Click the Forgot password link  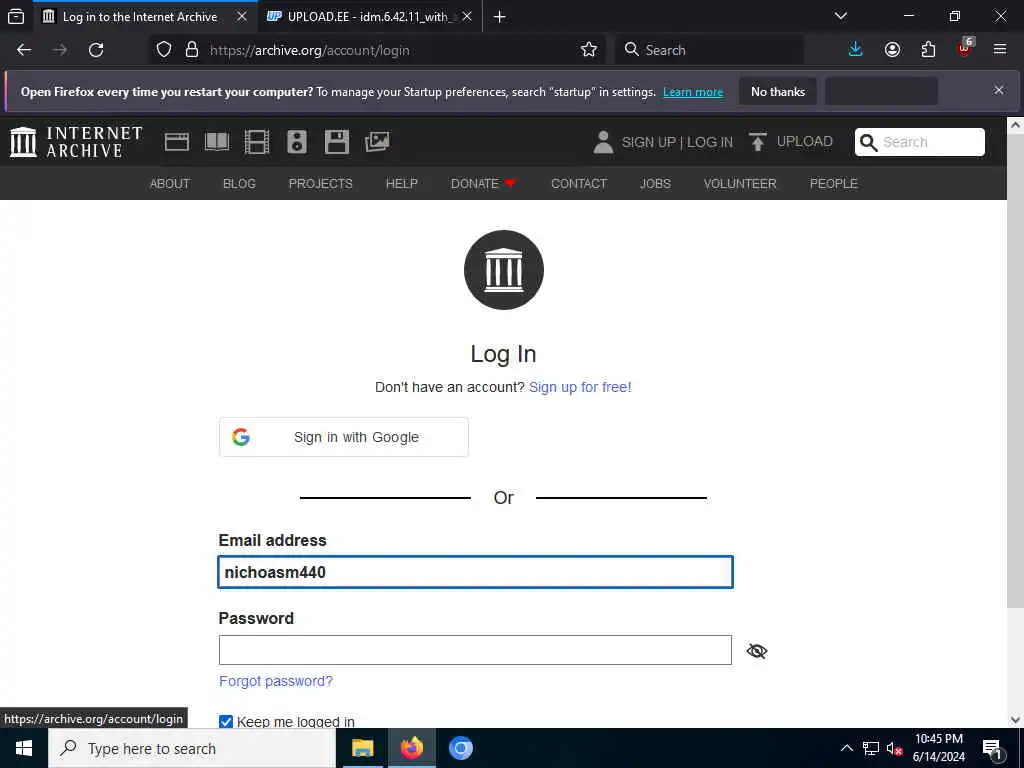(276, 681)
